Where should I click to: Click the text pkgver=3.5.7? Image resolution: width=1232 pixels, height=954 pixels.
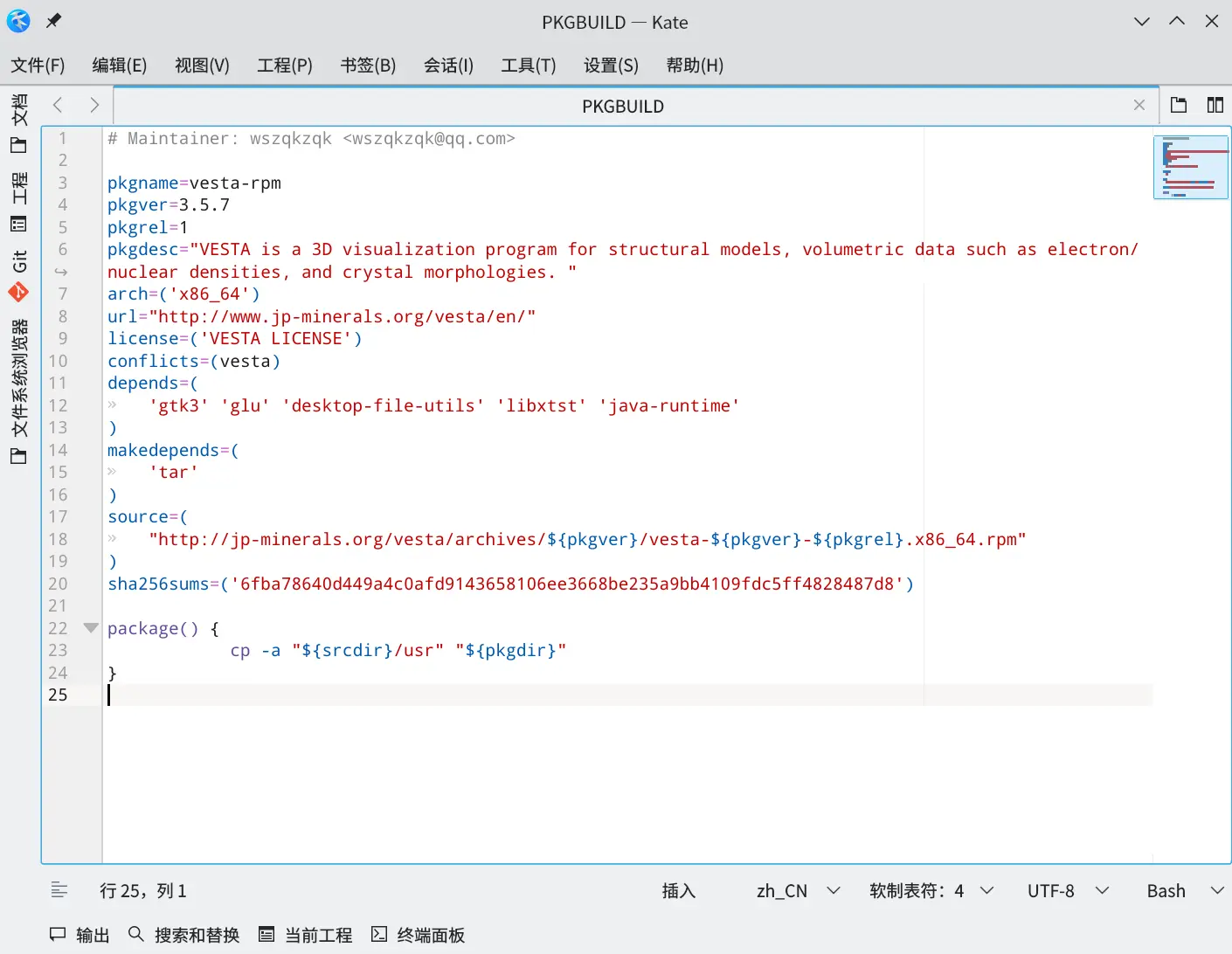pos(169,204)
